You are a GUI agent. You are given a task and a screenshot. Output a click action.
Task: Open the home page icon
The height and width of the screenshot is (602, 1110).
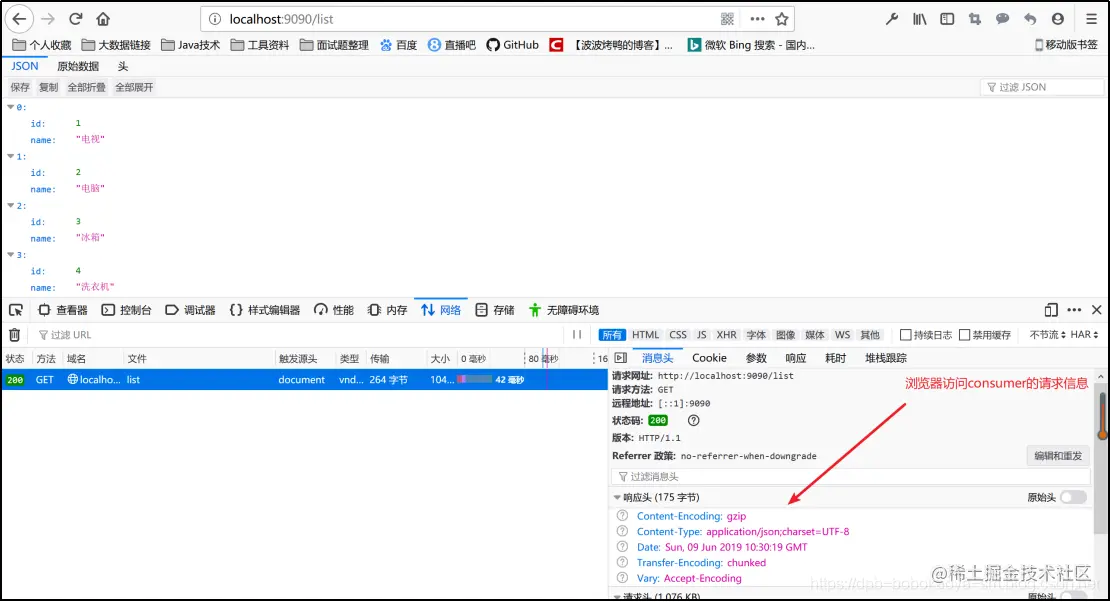tap(103, 19)
